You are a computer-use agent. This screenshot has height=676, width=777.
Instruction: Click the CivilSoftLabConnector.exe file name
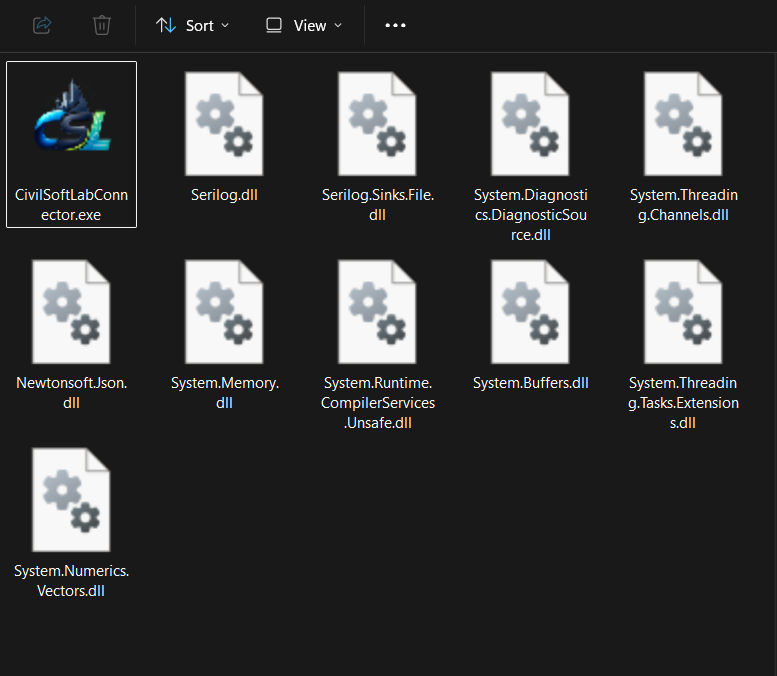[x=71, y=205]
